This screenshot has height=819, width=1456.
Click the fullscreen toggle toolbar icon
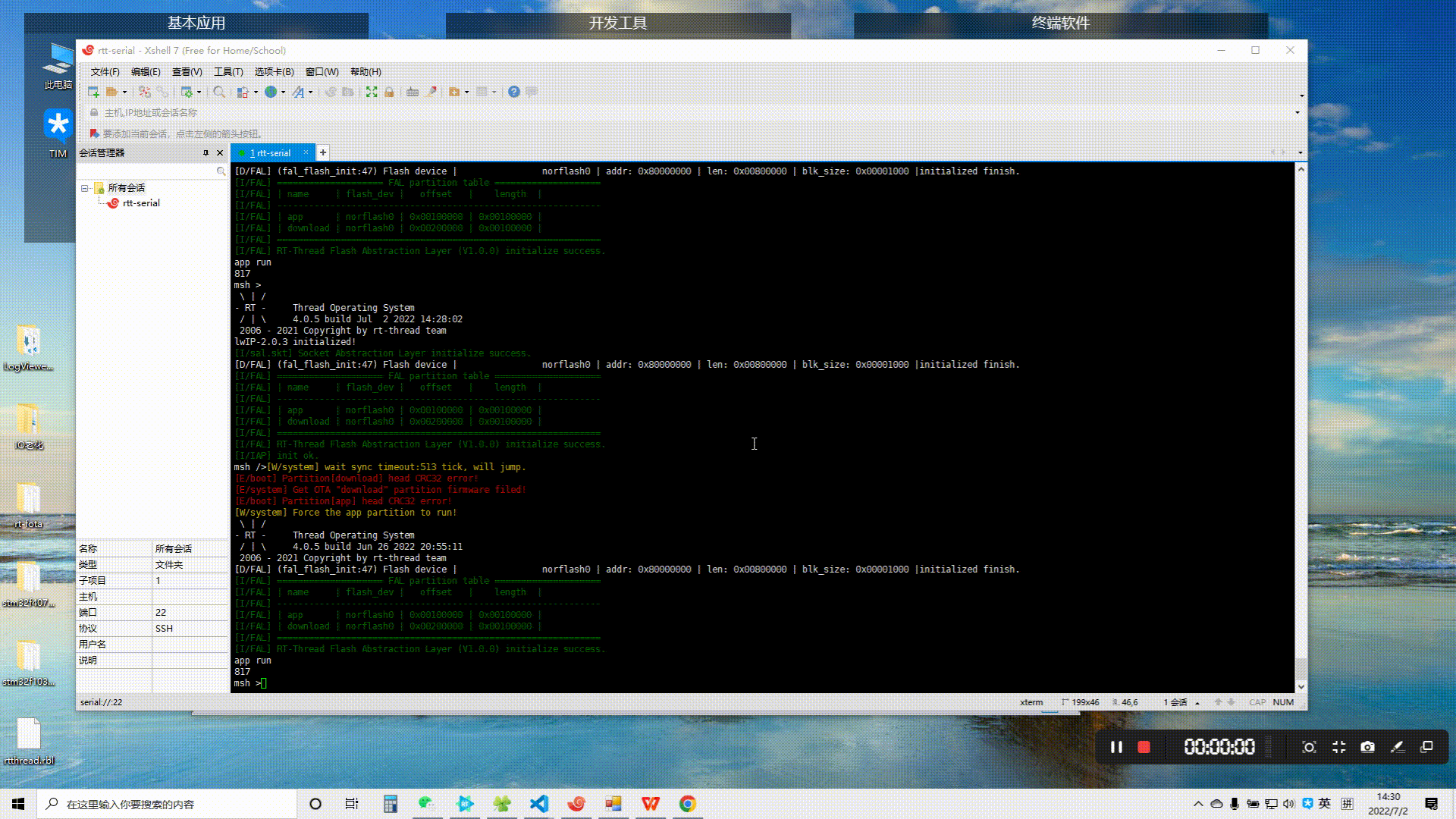click(372, 92)
